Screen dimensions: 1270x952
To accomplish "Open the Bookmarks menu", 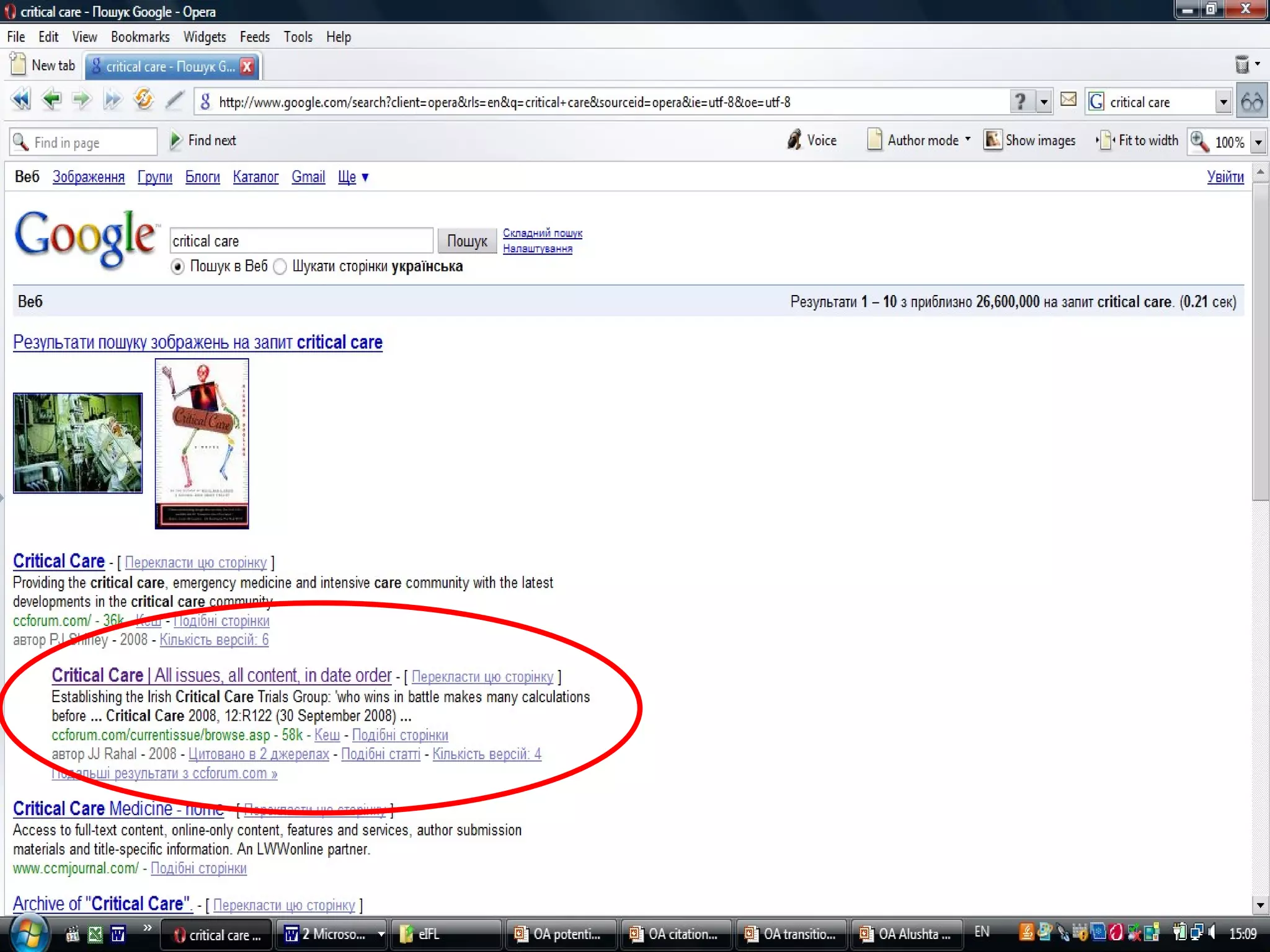I will 140,37.
